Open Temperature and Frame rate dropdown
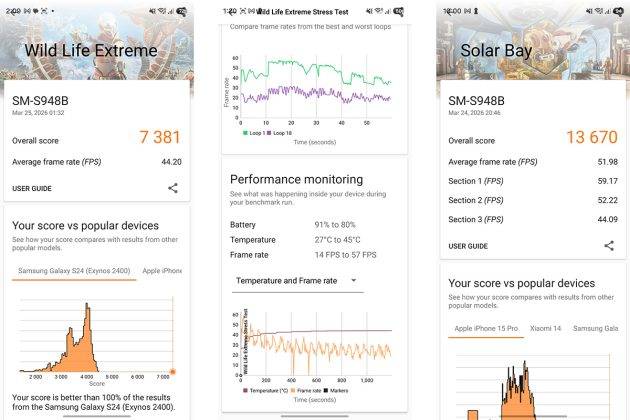This screenshot has height=420, width=630. pos(297,281)
